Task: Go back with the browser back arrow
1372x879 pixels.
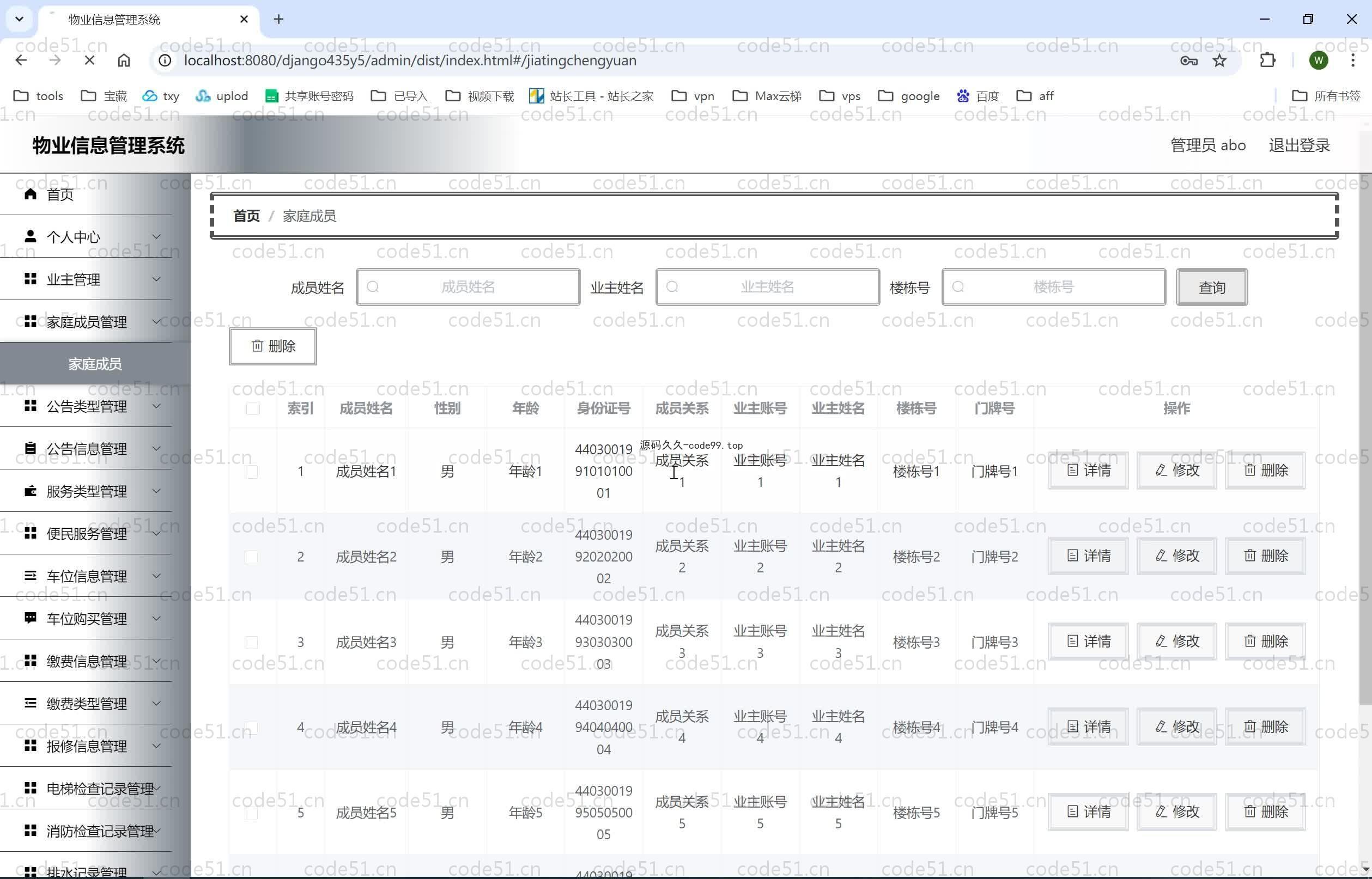Action: (x=21, y=60)
